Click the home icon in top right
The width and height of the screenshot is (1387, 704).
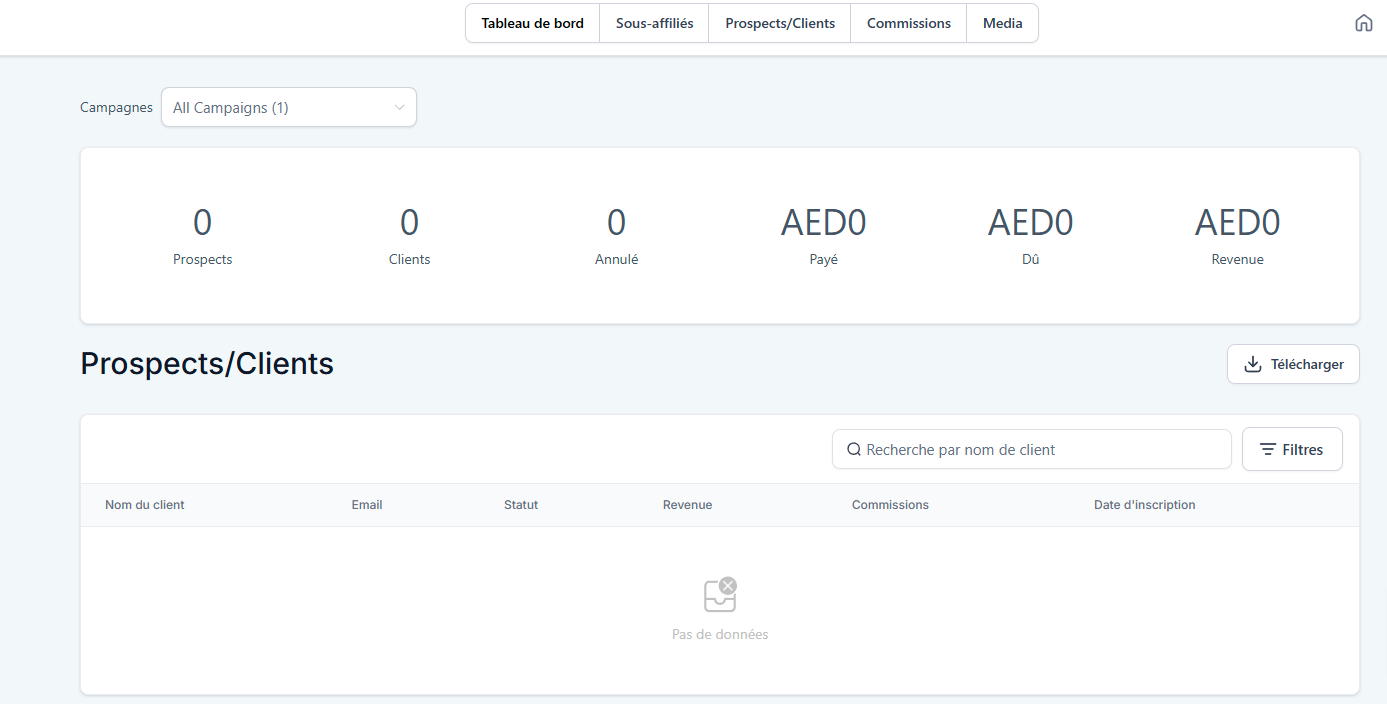pos(1363,23)
